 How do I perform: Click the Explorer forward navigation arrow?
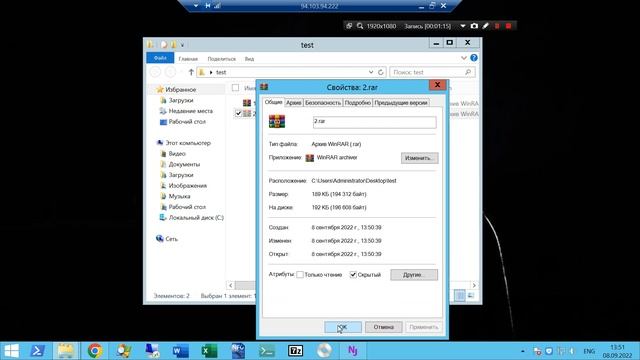pos(170,72)
